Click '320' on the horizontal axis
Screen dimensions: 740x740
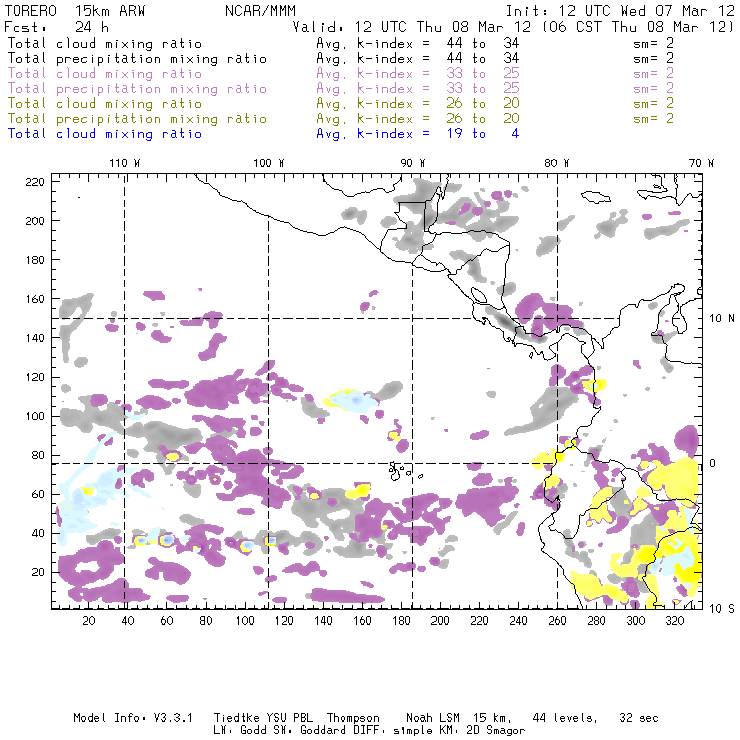[674, 621]
